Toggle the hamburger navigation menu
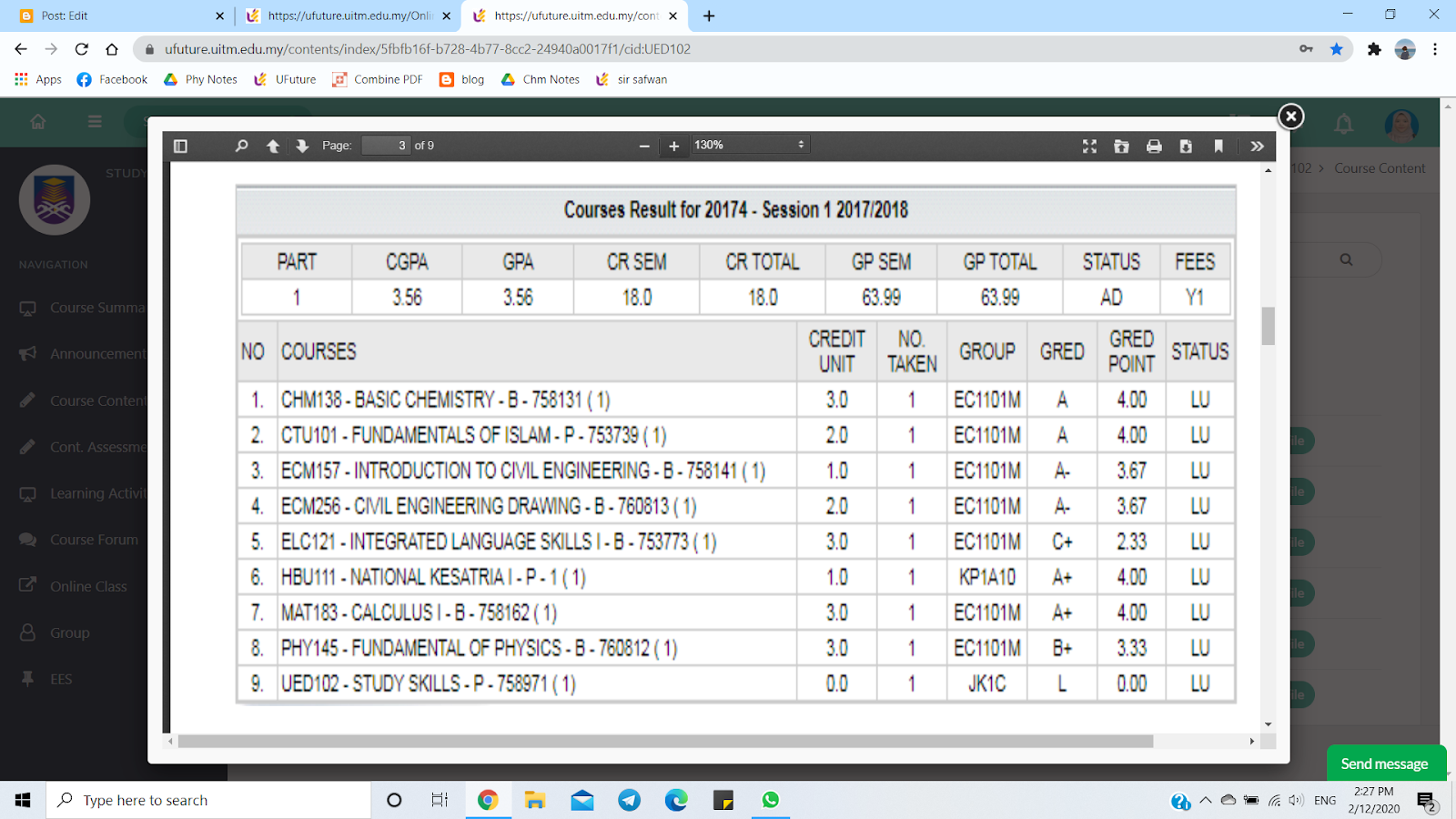This screenshot has width=1456, height=819. coord(95,121)
